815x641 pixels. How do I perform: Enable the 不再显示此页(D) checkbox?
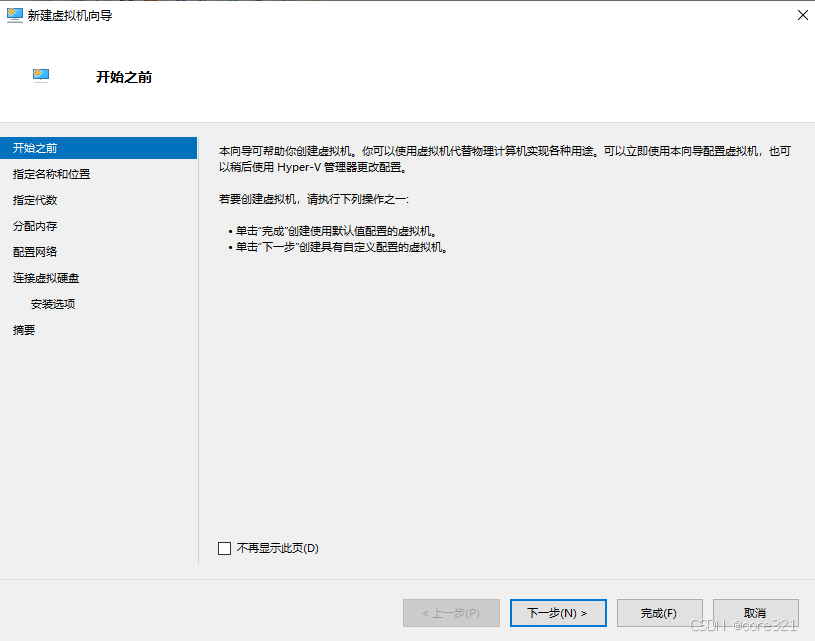pyautogui.click(x=225, y=548)
